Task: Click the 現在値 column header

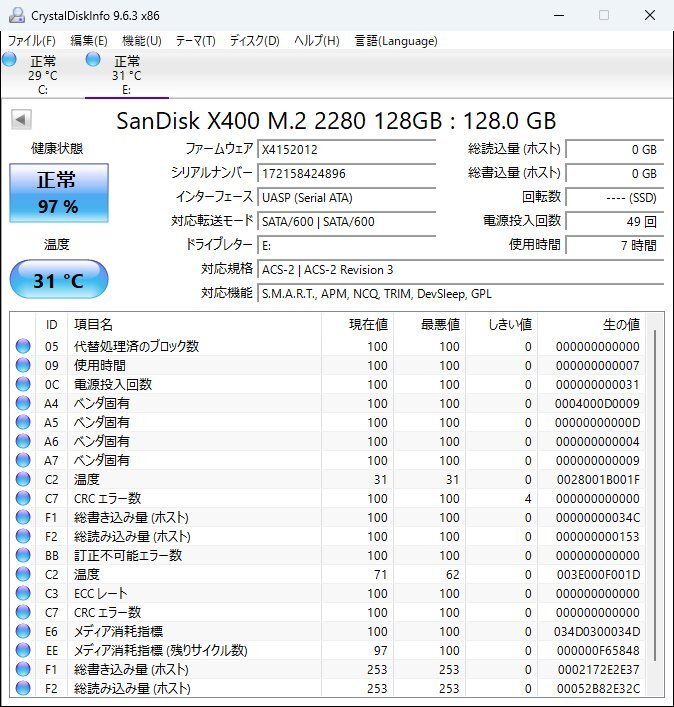Action: point(358,324)
